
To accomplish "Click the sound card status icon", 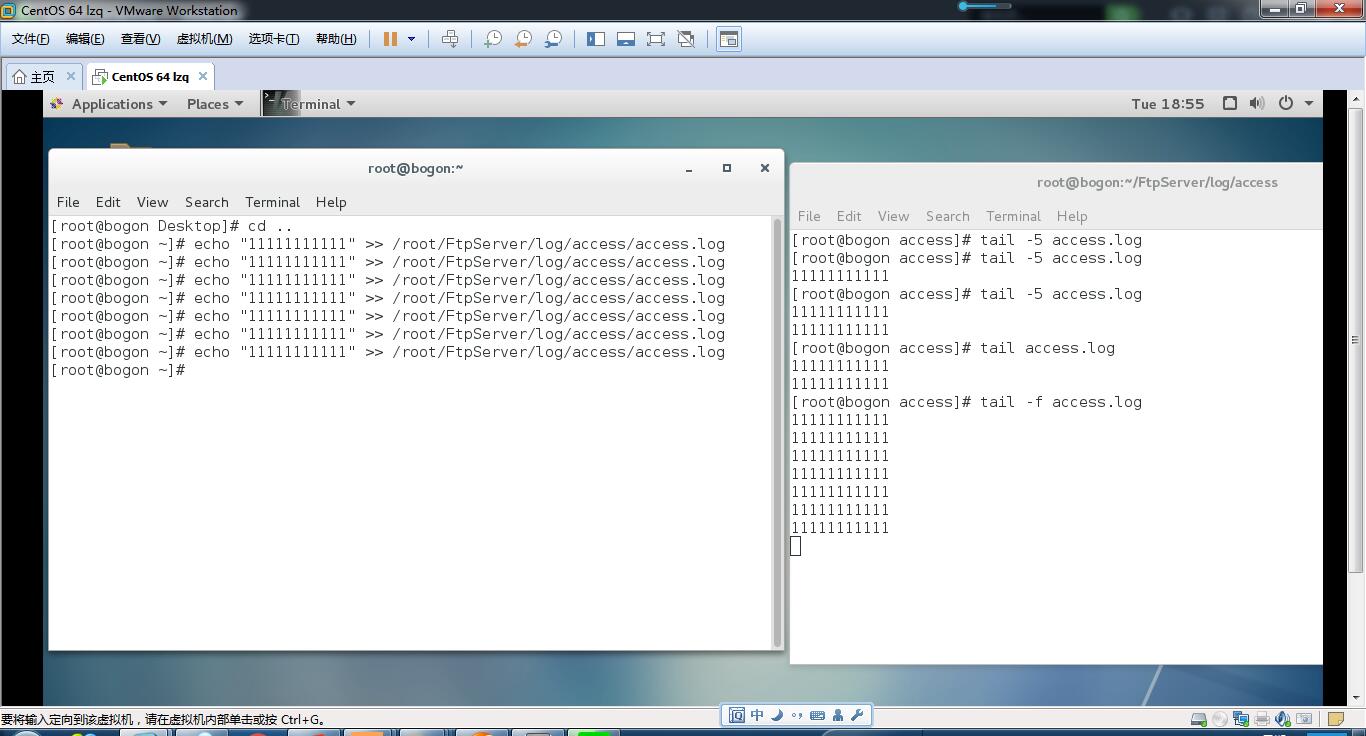I will (x=1283, y=719).
